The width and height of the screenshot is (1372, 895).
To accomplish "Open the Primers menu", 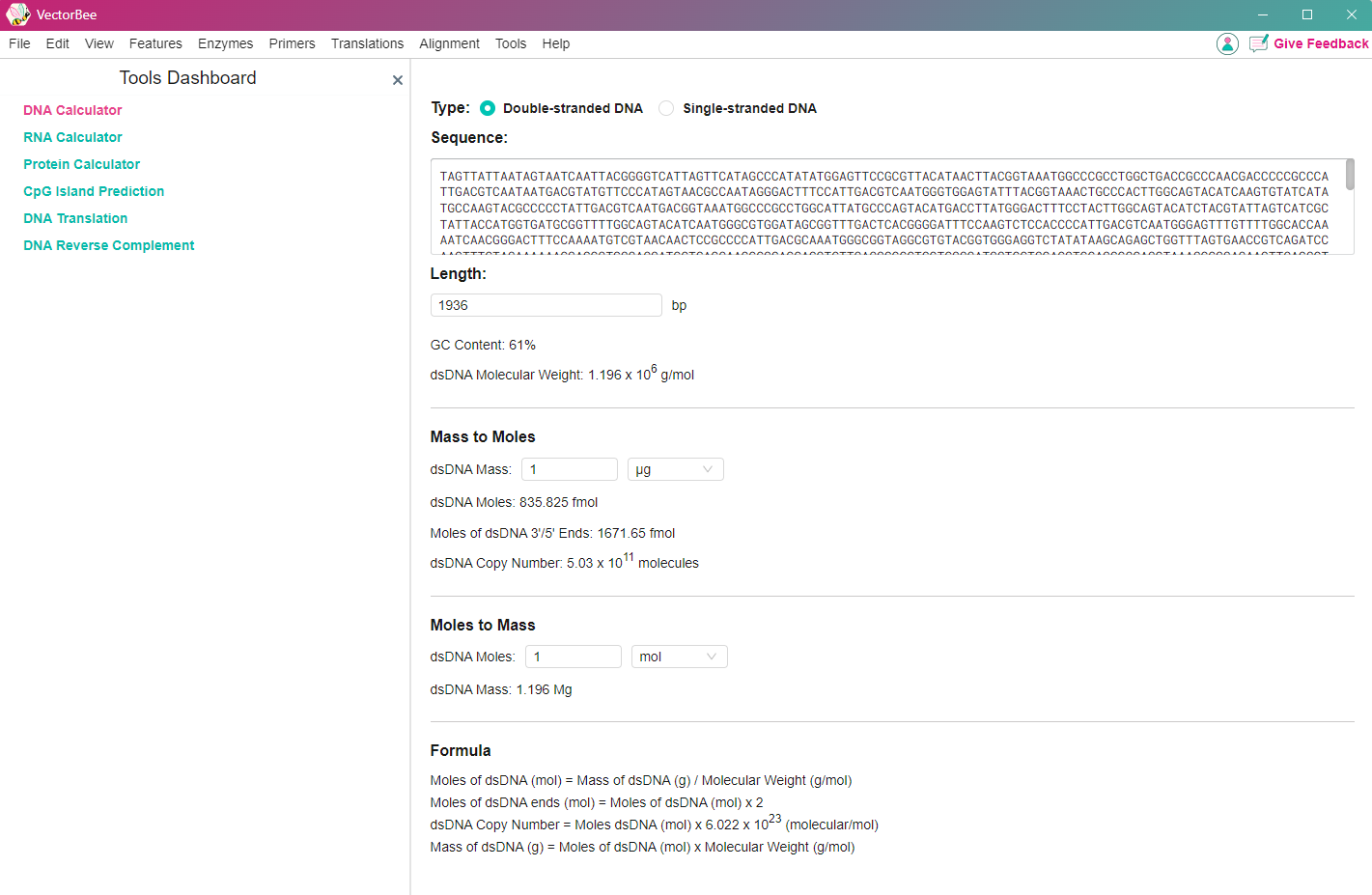I will [292, 43].
